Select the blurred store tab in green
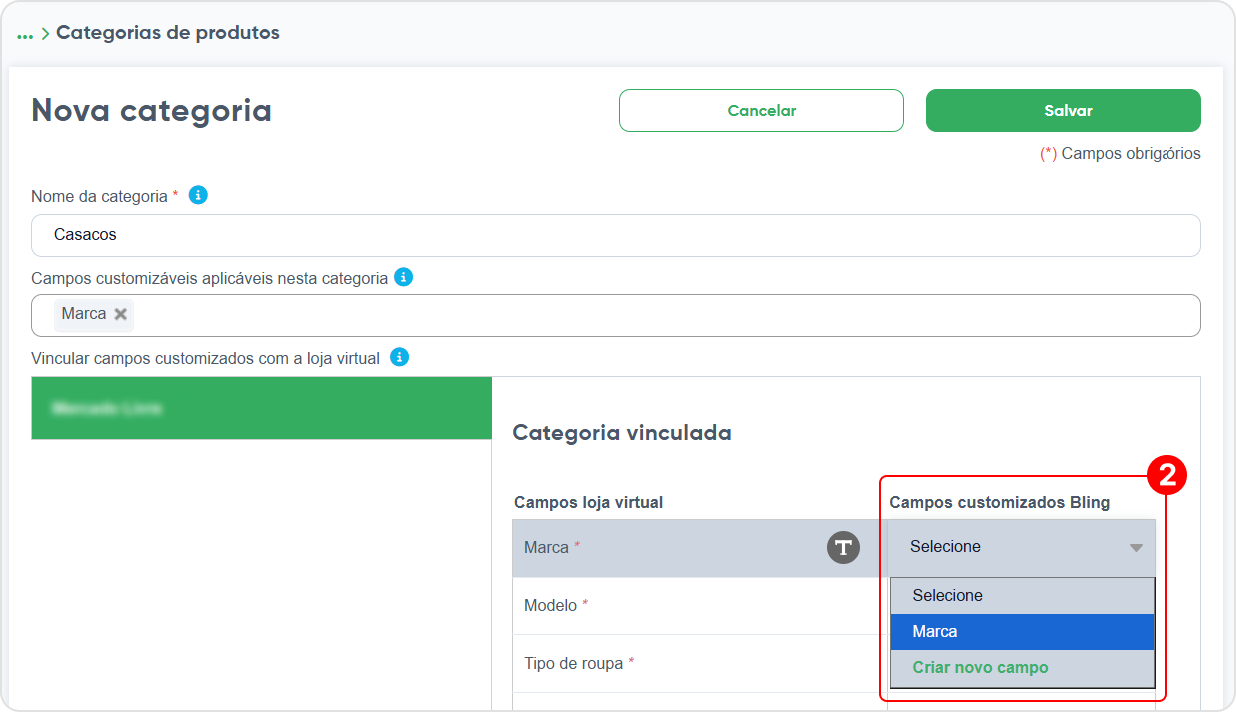Image resolution: width=1236 pixels, height=712 pixels. point(261,408)
